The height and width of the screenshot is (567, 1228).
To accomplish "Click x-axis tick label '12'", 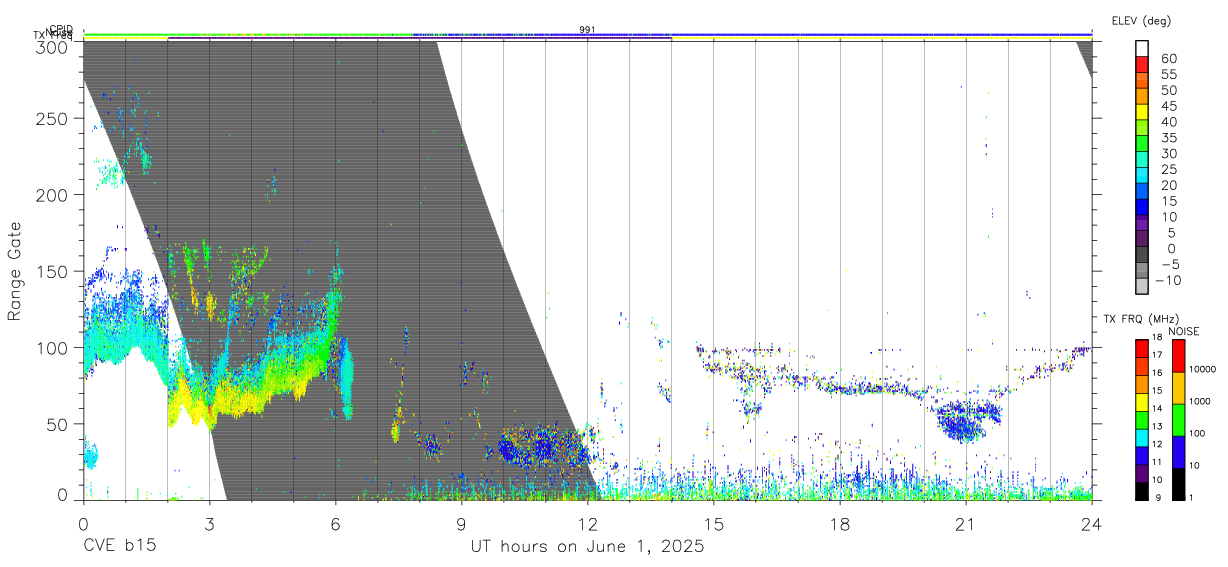I will pos(587,524).
